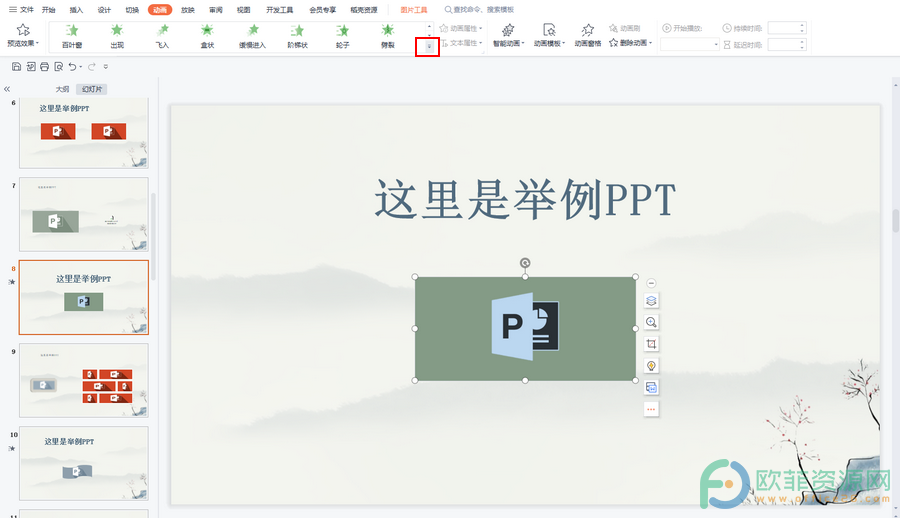This screenshot has width=900, height=518.
Task: Apply the 盒状 (Box) animation
Action: [207, 36]
